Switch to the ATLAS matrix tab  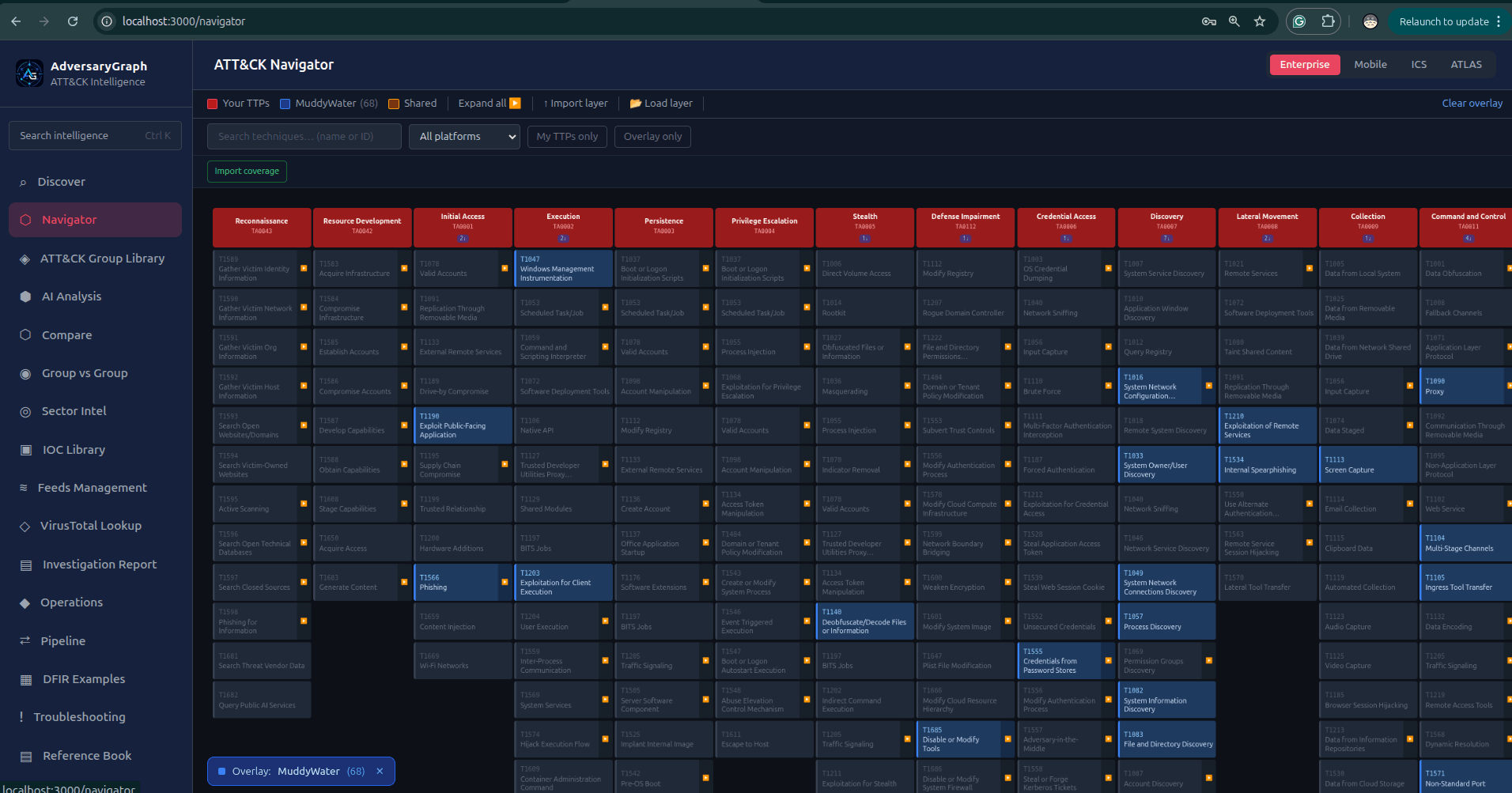click(1466, 65)
